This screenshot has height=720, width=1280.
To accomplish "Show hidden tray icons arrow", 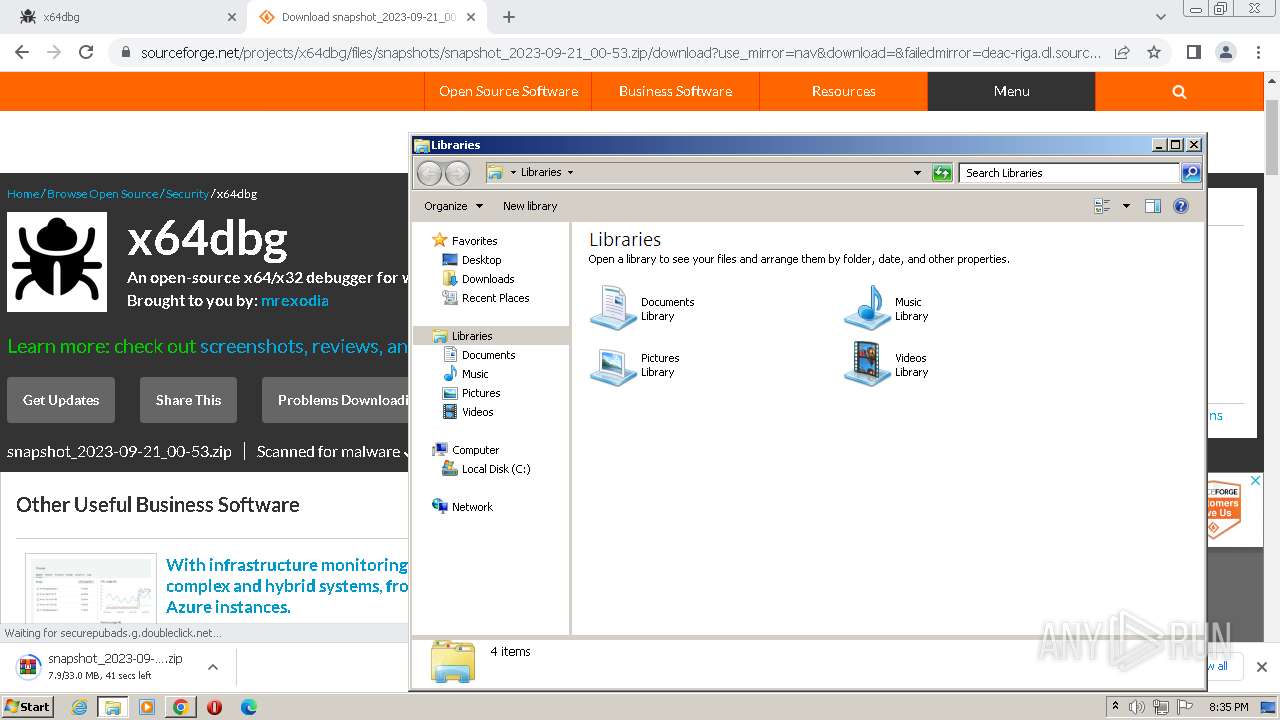I will click(x=1116, y=707).
